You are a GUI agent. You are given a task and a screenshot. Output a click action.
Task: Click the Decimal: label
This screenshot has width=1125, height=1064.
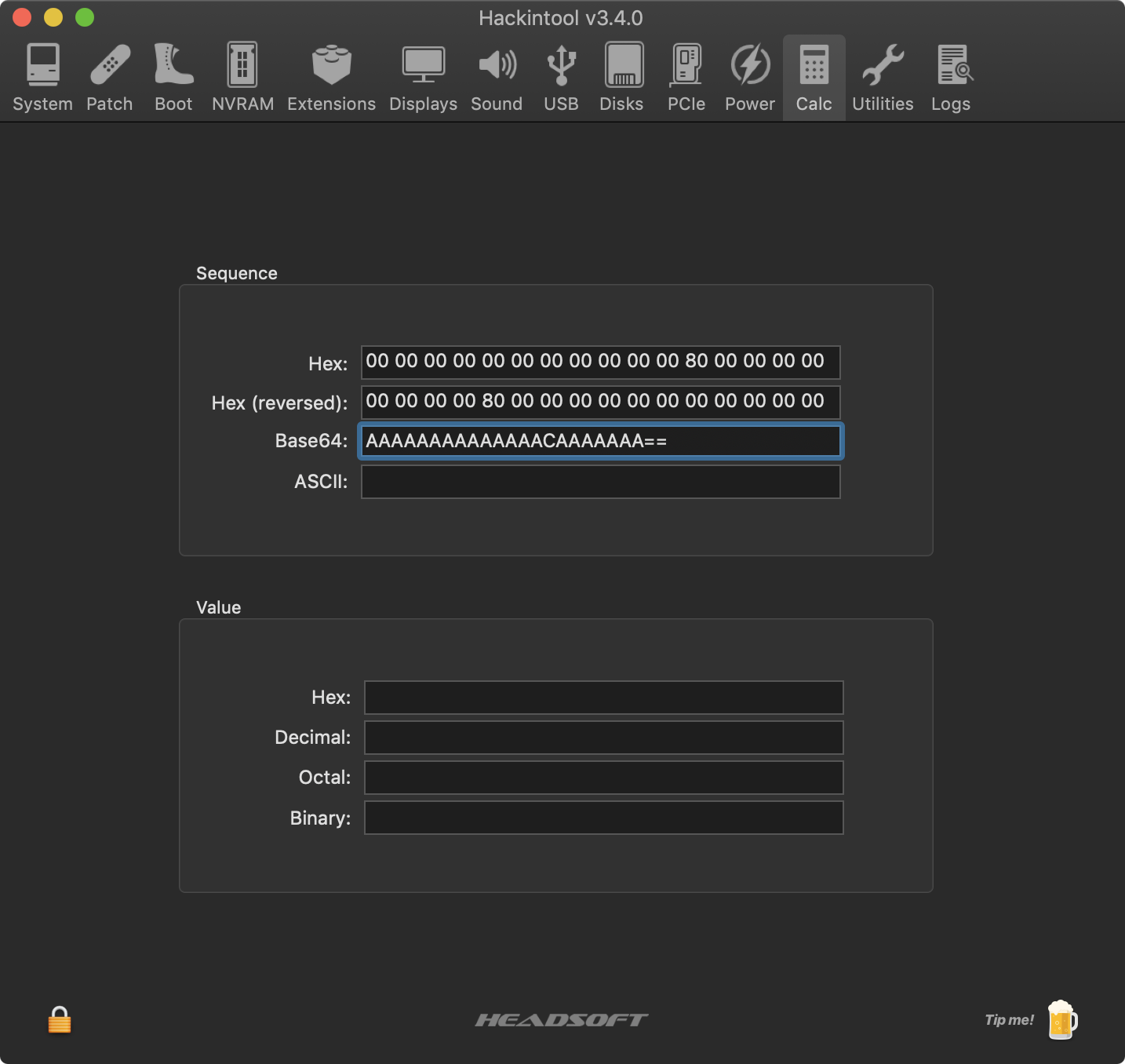(313, 738)
